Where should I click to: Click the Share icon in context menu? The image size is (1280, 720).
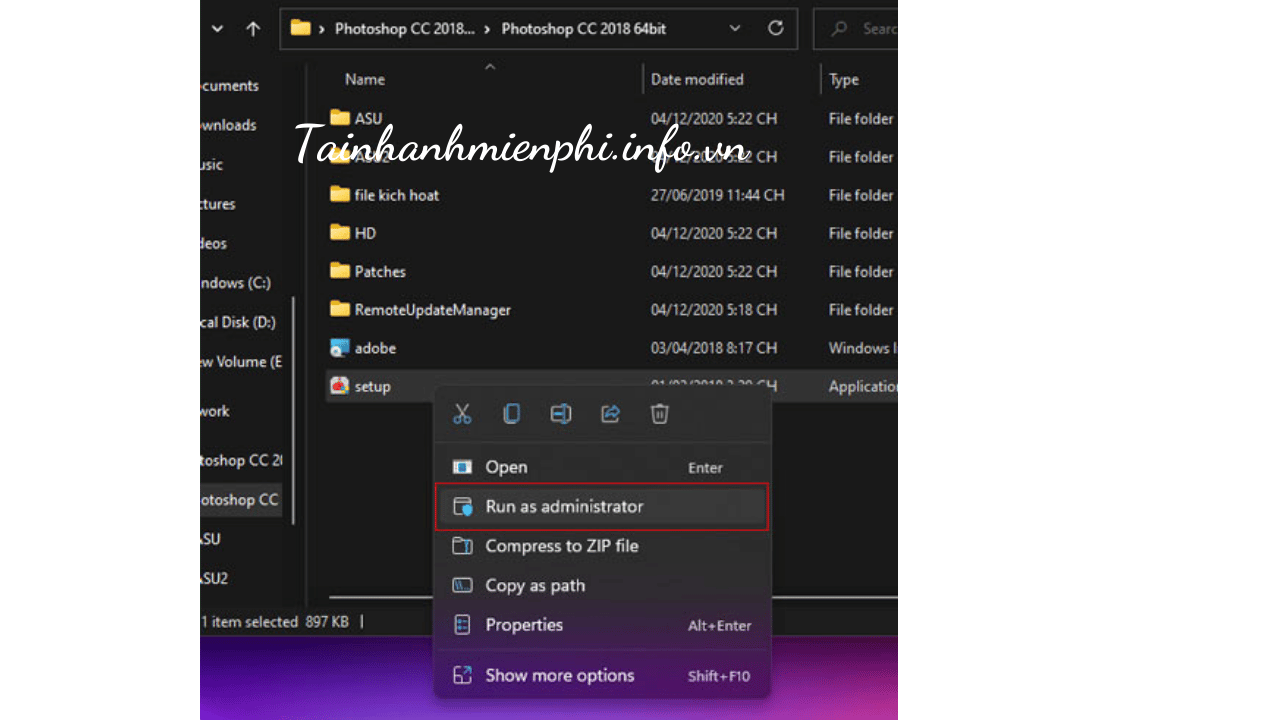click(x=610, y=414)
